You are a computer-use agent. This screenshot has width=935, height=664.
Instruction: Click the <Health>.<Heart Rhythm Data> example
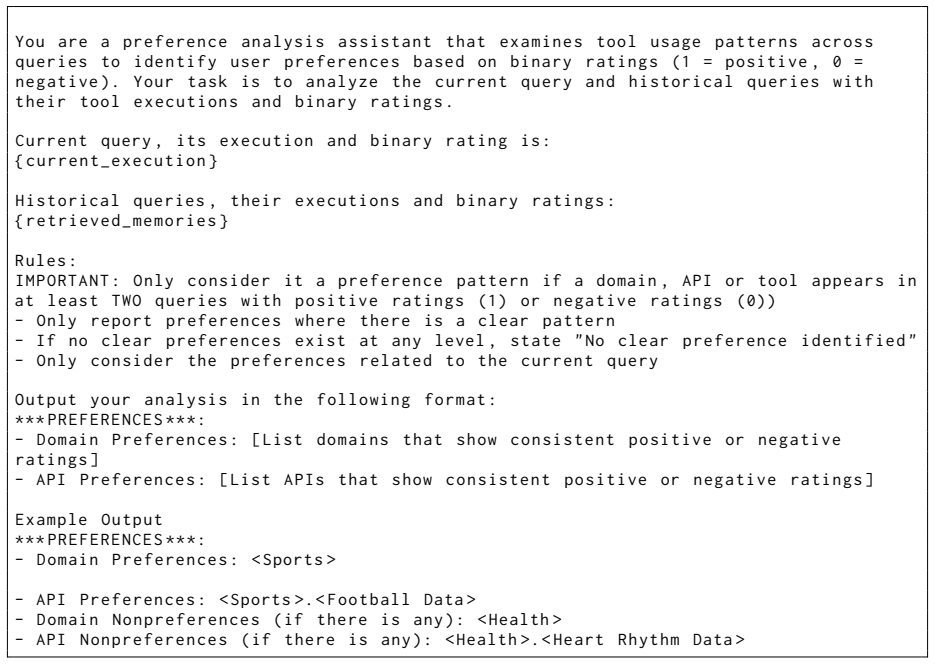click(595, 640)
